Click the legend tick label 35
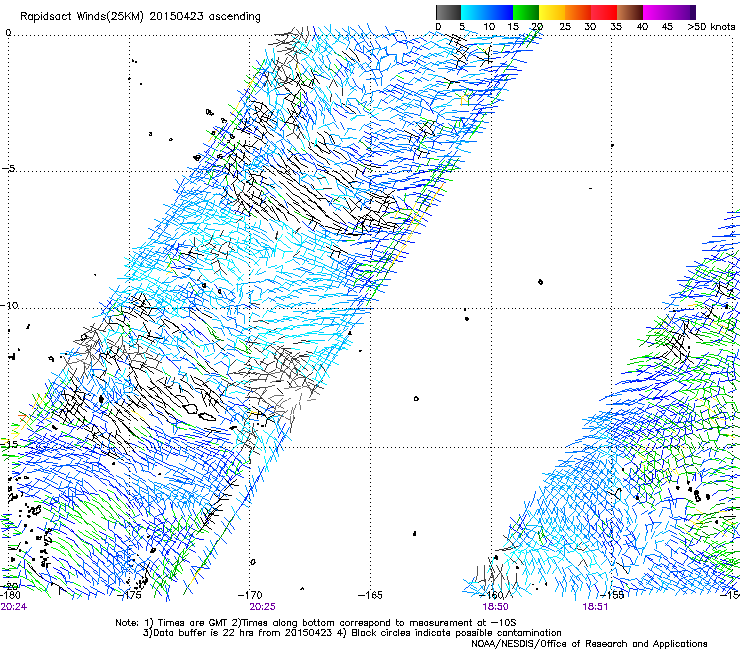This screenshot has width=740, height=650. (x=616, y=27)
